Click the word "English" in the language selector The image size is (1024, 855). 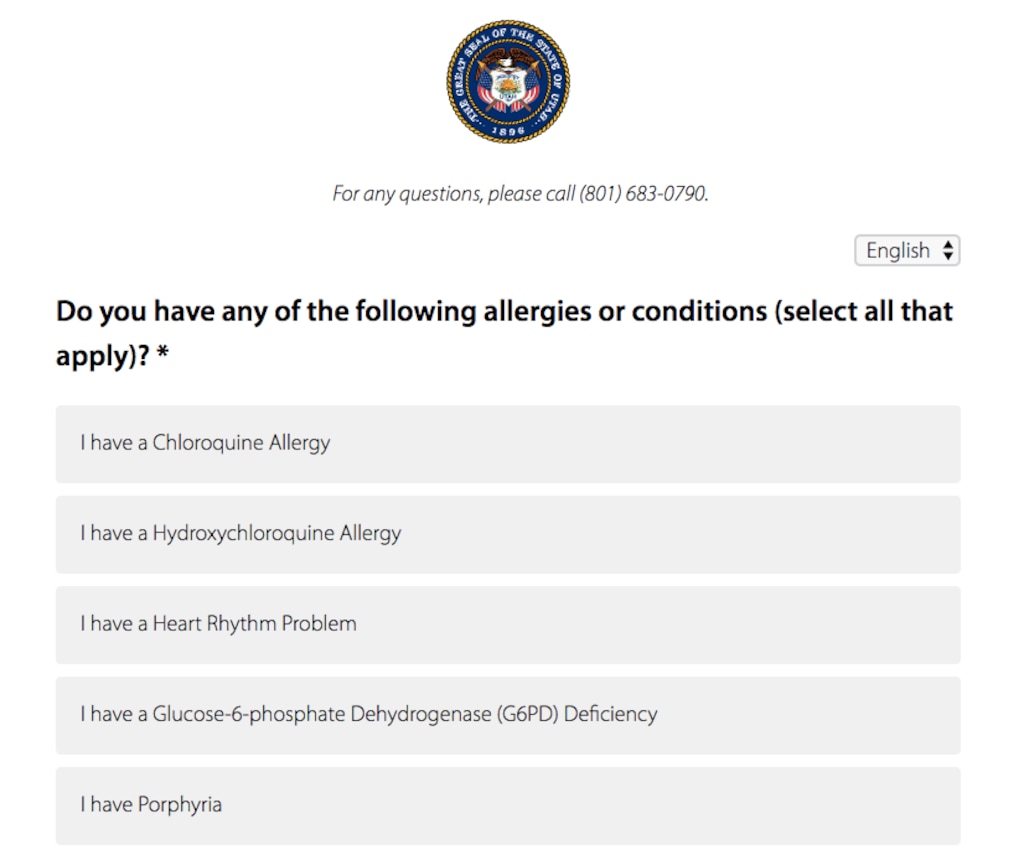click(897, 251)
